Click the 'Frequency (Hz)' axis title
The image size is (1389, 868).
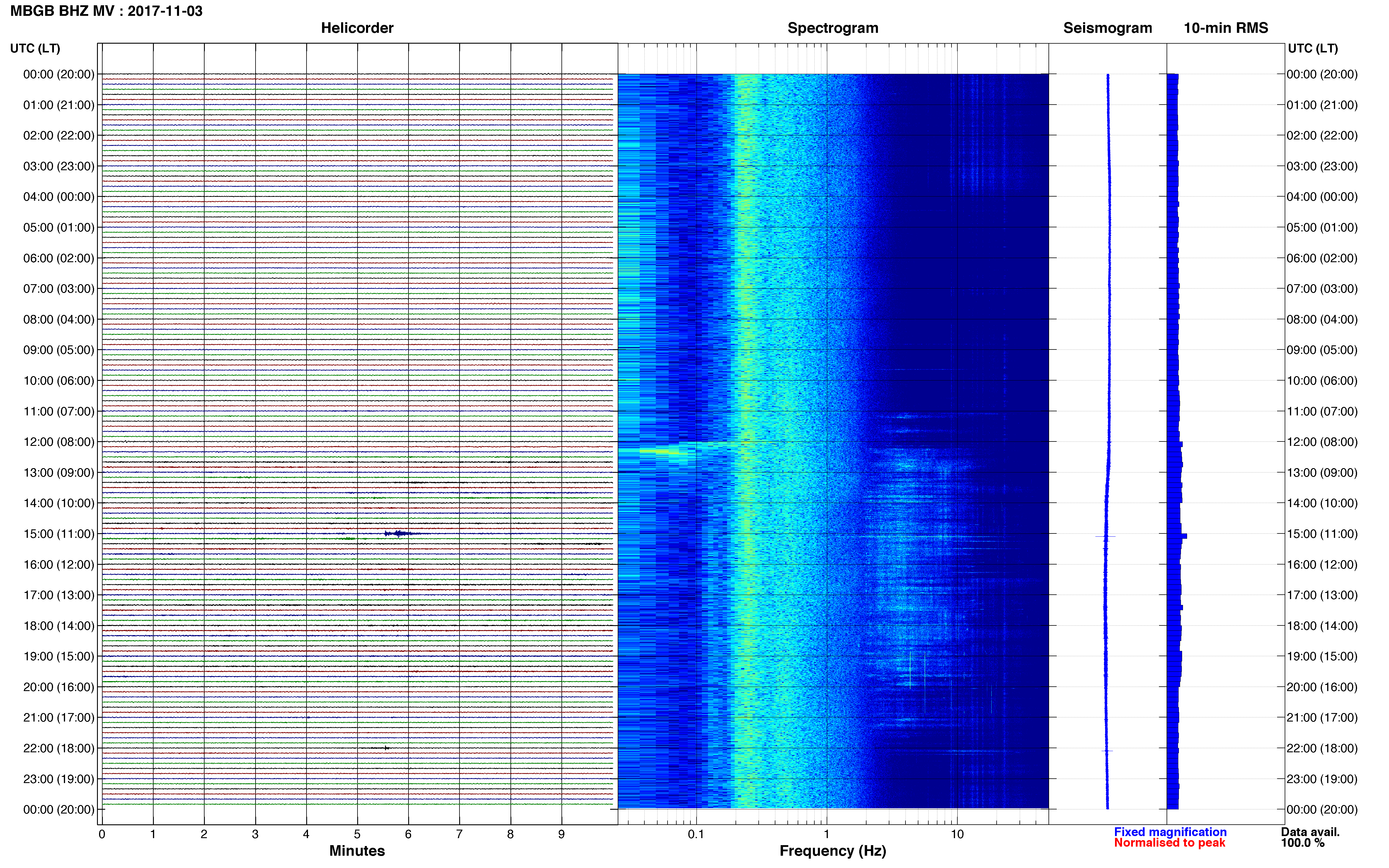tap(833, 851)
